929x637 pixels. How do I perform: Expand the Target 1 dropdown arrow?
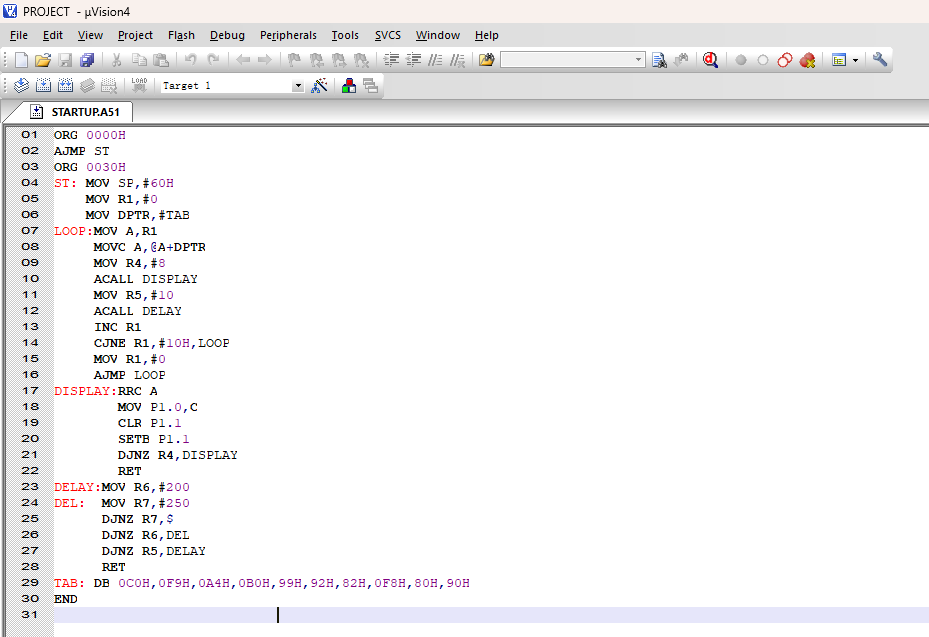click(298, 86)
